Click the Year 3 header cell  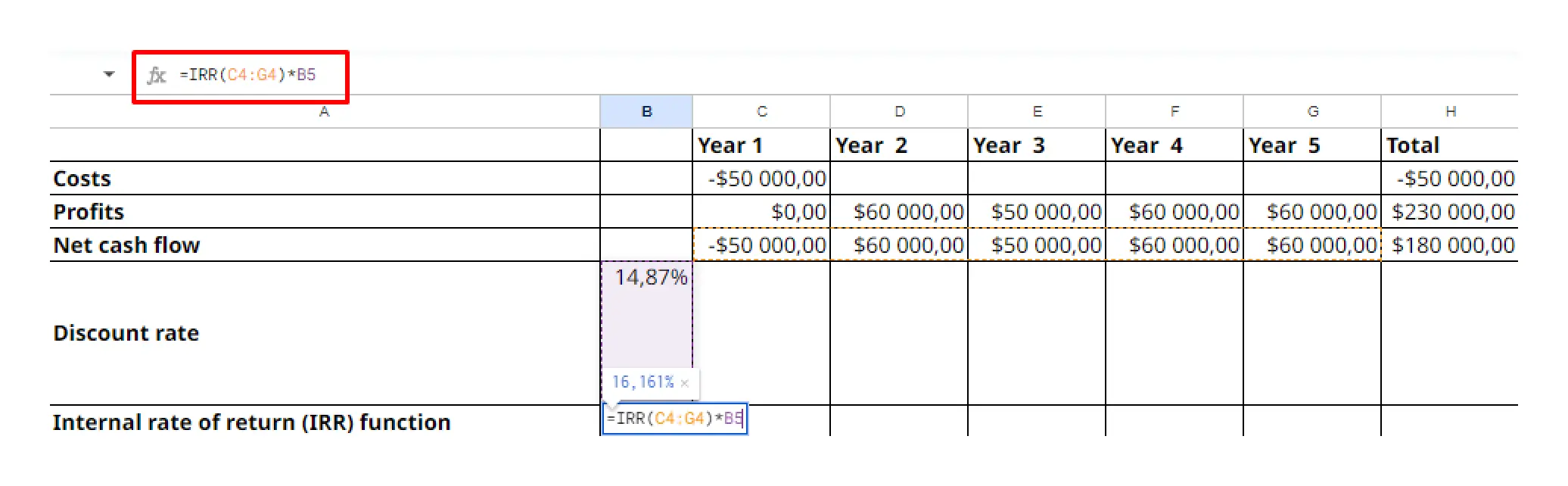pyautogui.click(x=1037, y=145)
